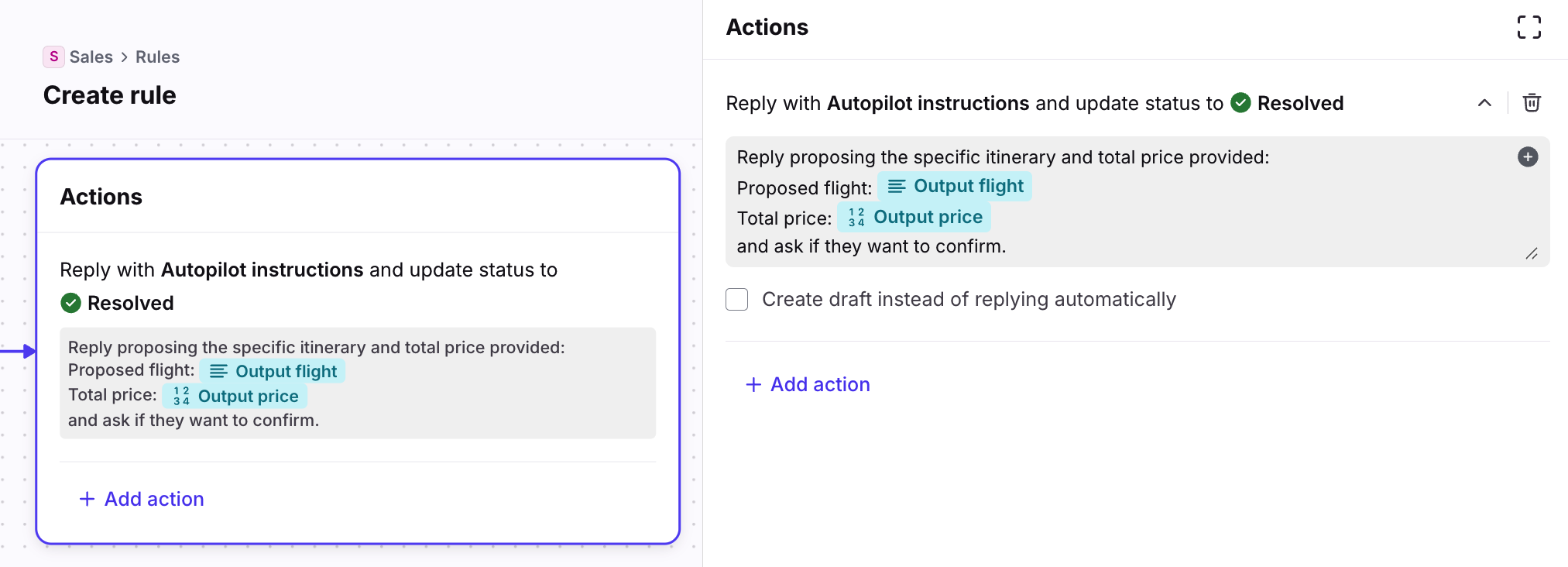Click Add action link in right panel
This screenshot has width=1568, height=567.
point(819,385)
